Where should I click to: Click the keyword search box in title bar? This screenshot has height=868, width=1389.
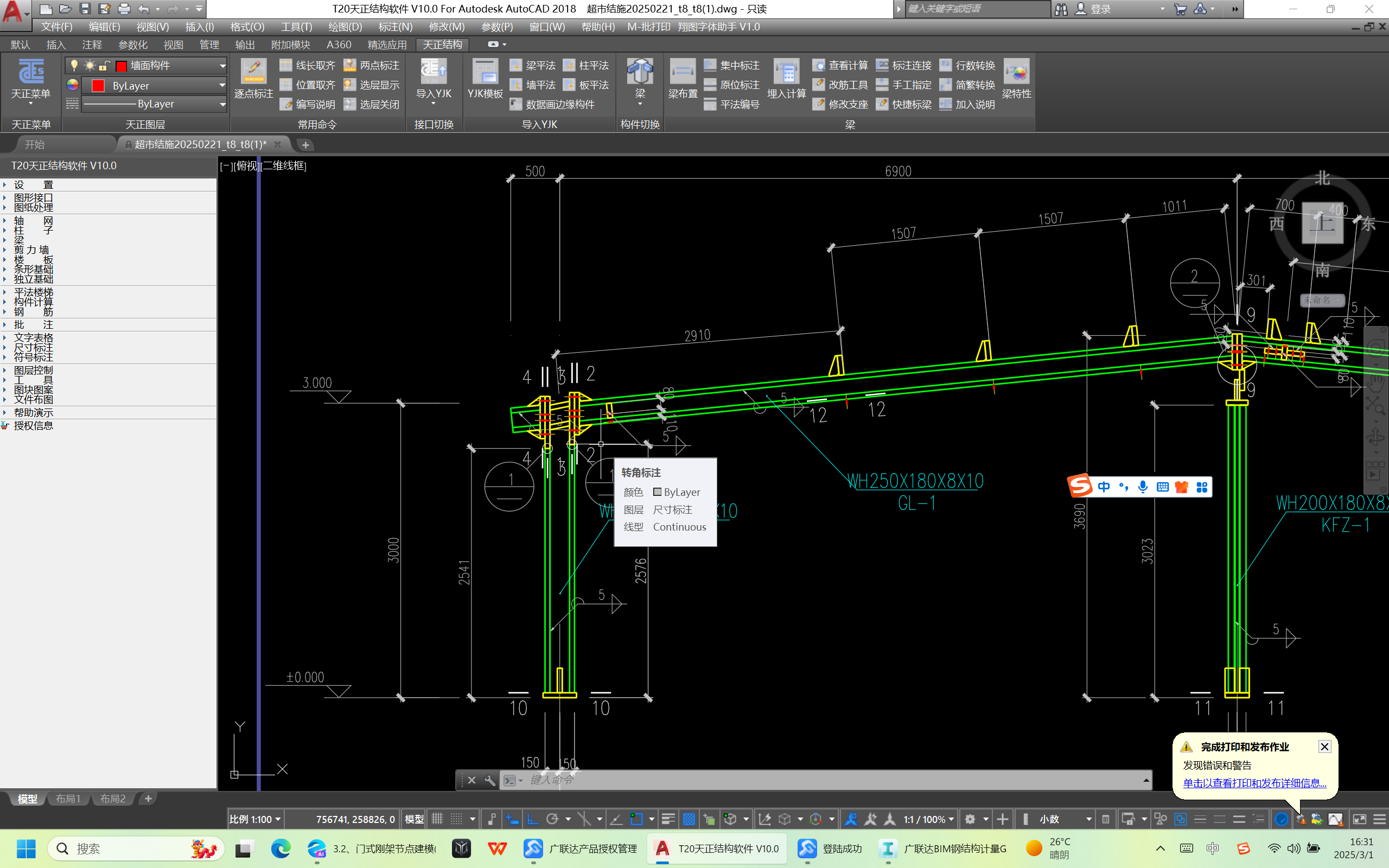(978, 9)
